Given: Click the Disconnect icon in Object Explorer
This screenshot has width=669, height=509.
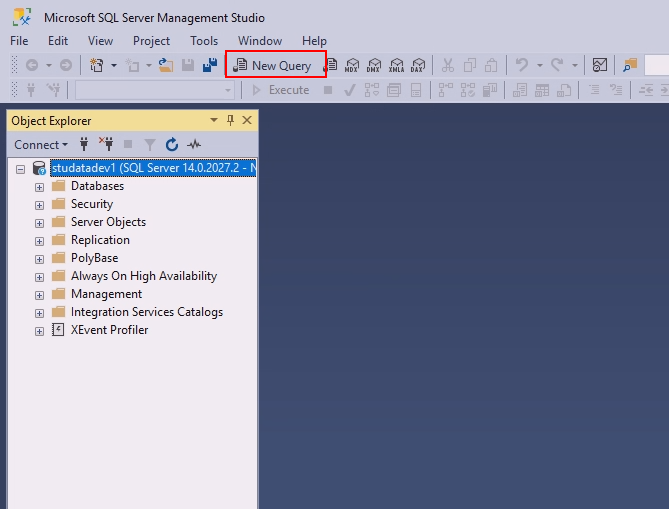Looking at the screenshot, I should coord(106,144).
